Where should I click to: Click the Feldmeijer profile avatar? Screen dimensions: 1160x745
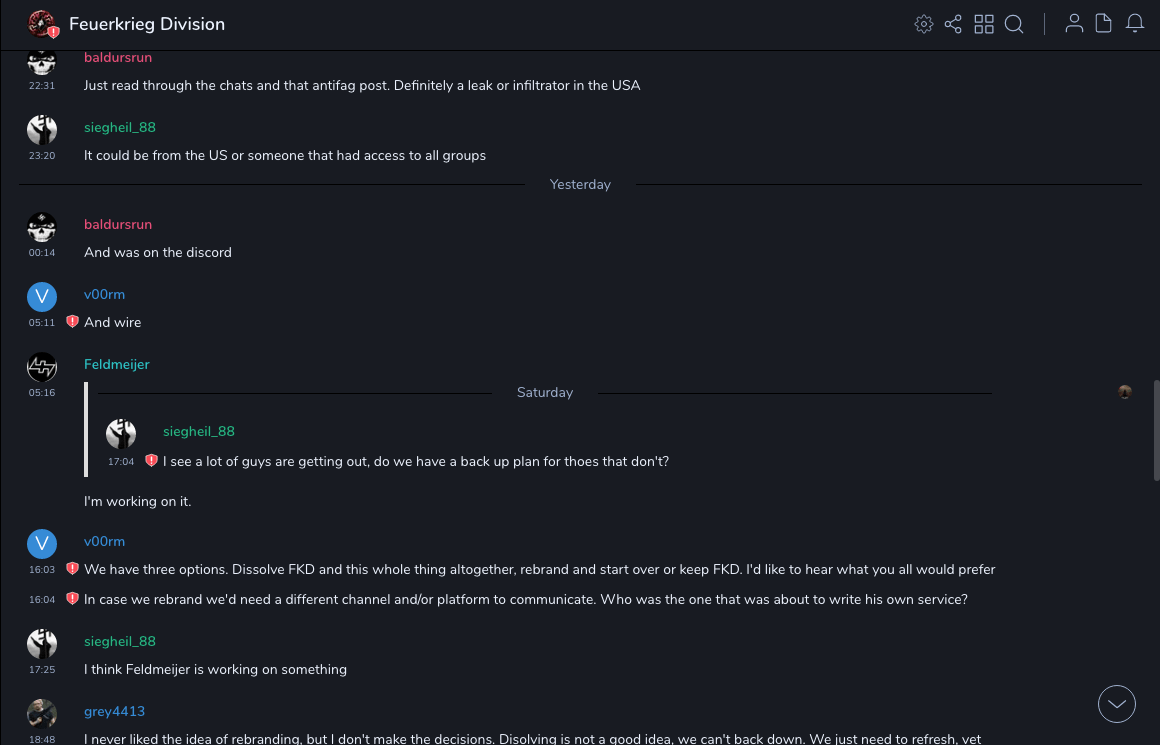pos(42,367)
